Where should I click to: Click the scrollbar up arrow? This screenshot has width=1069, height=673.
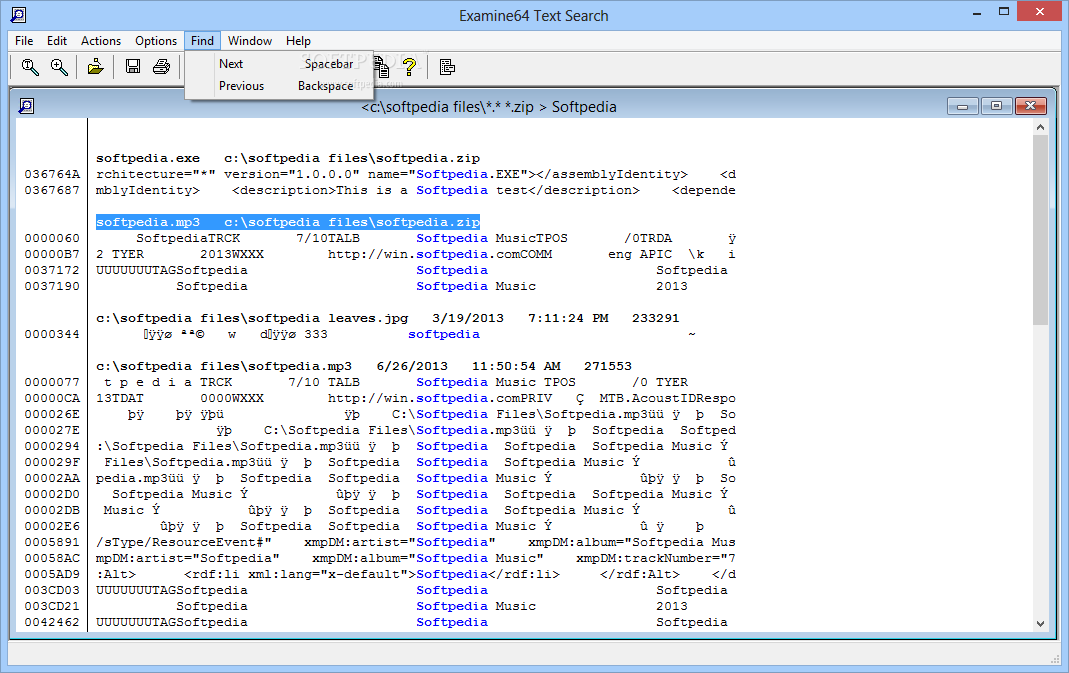tap(1040, 127)
